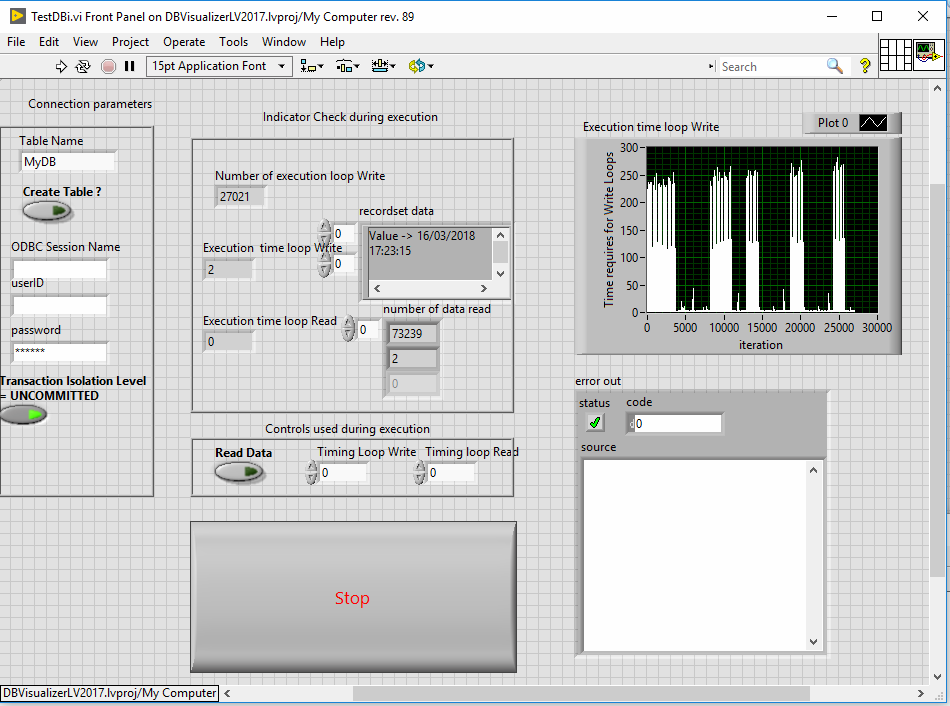Click the Timing loop Read stepper arrows

click(419, 472)
